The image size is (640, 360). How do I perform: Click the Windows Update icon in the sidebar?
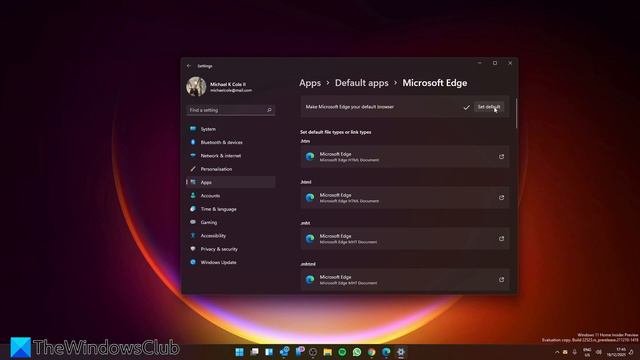click(193, 262)
